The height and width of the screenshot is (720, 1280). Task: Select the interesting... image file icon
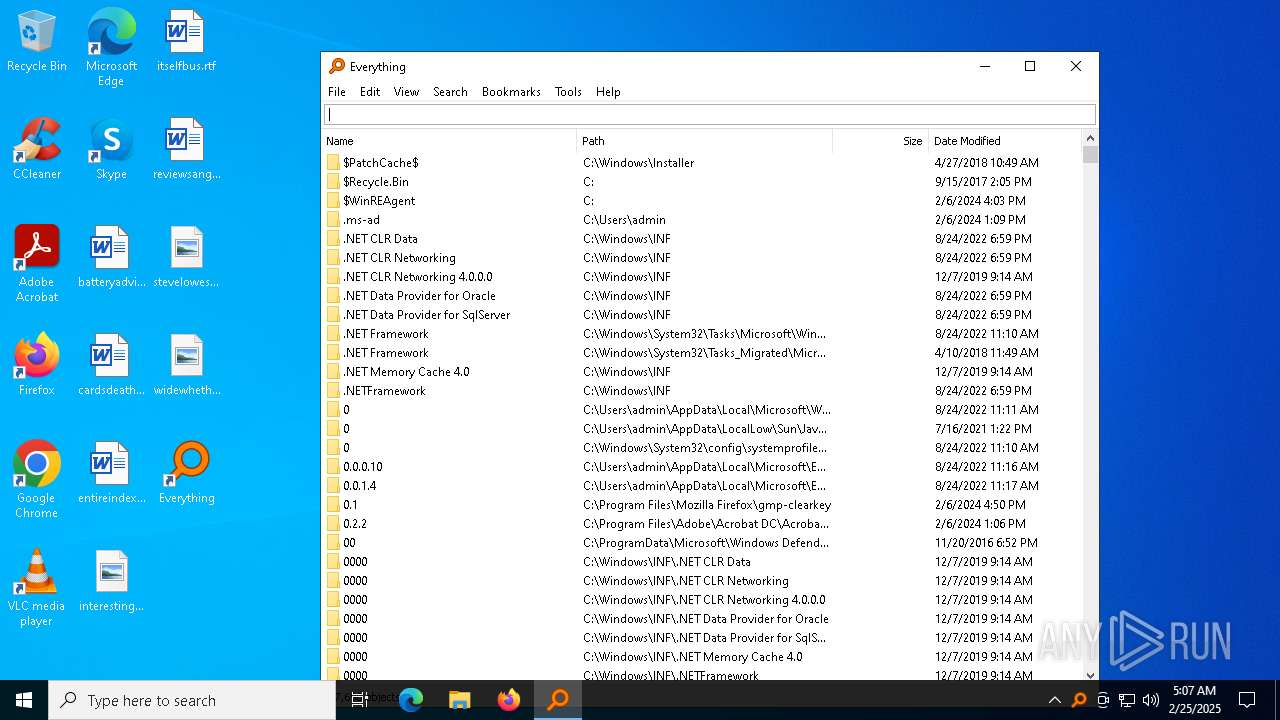pyautogui.click(x=111, y=582)
